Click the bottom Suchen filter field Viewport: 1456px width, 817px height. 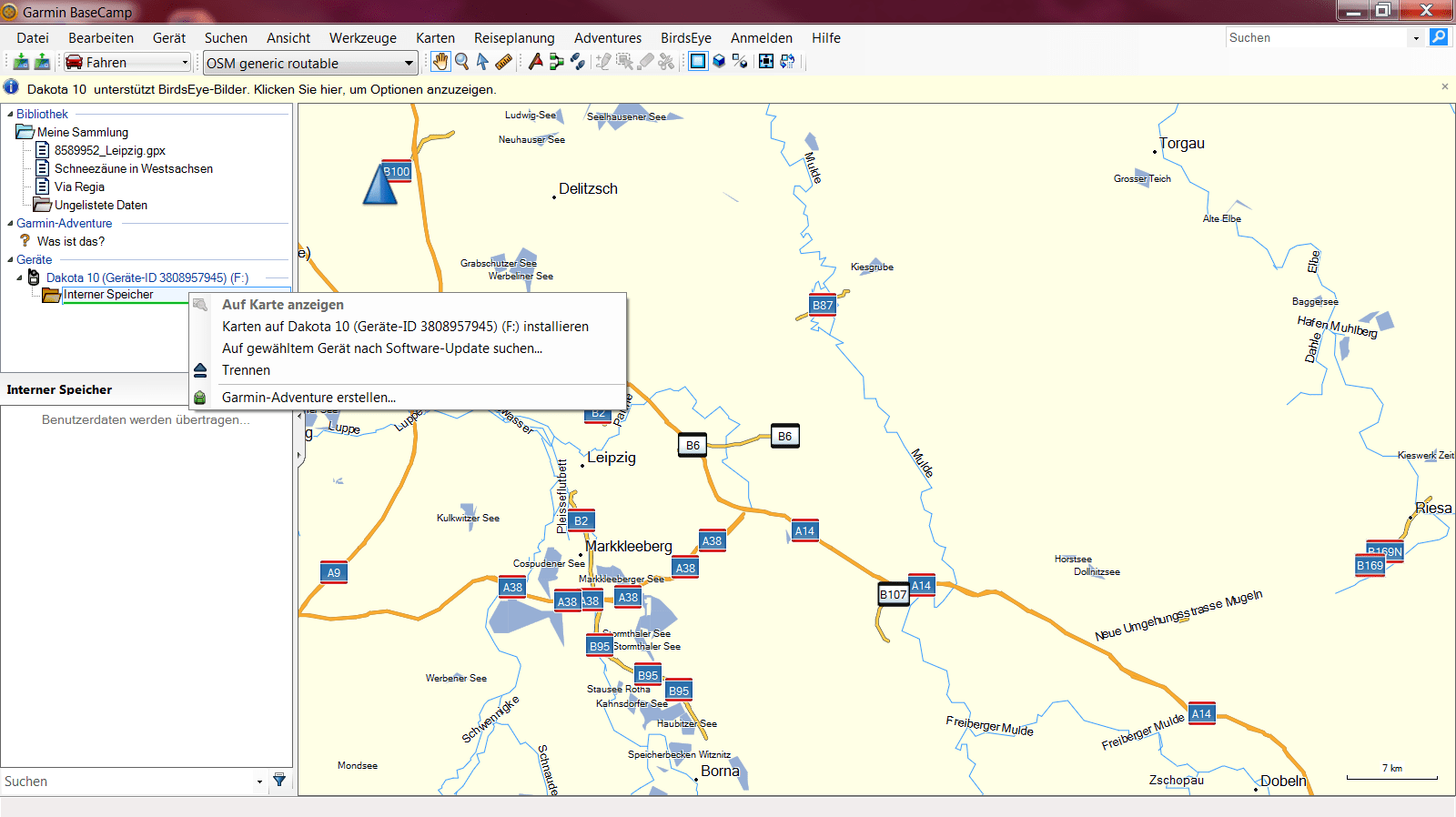127,782
